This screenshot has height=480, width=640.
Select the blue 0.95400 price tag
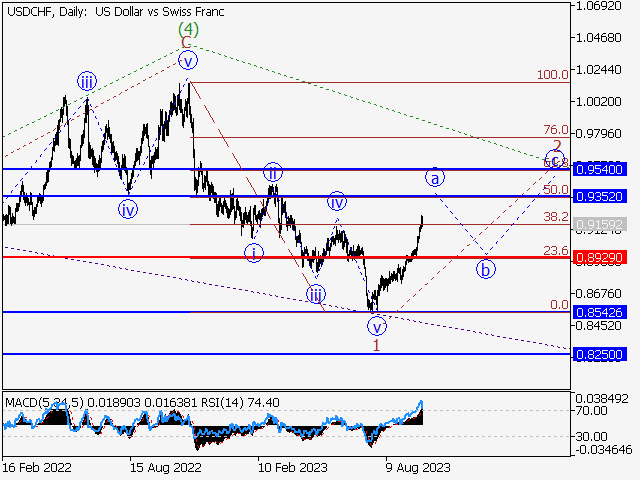point(600,169)
